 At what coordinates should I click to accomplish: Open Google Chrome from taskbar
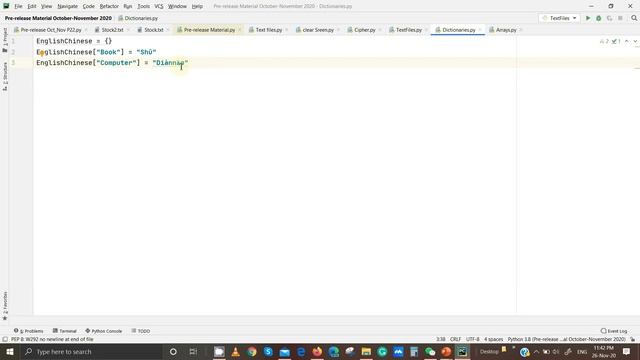[x=252, y=352]
